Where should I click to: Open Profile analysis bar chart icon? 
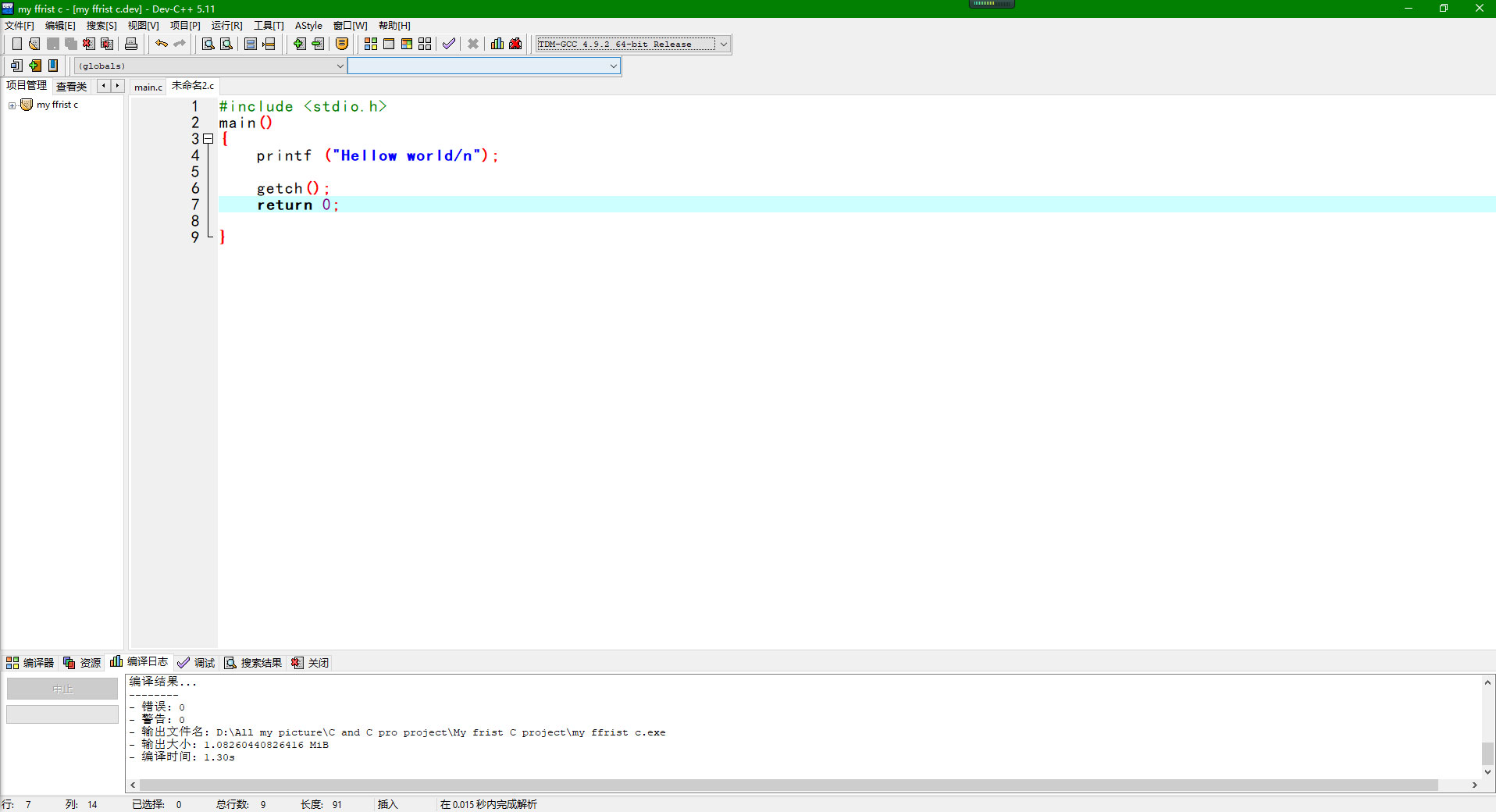pos(497,44)
